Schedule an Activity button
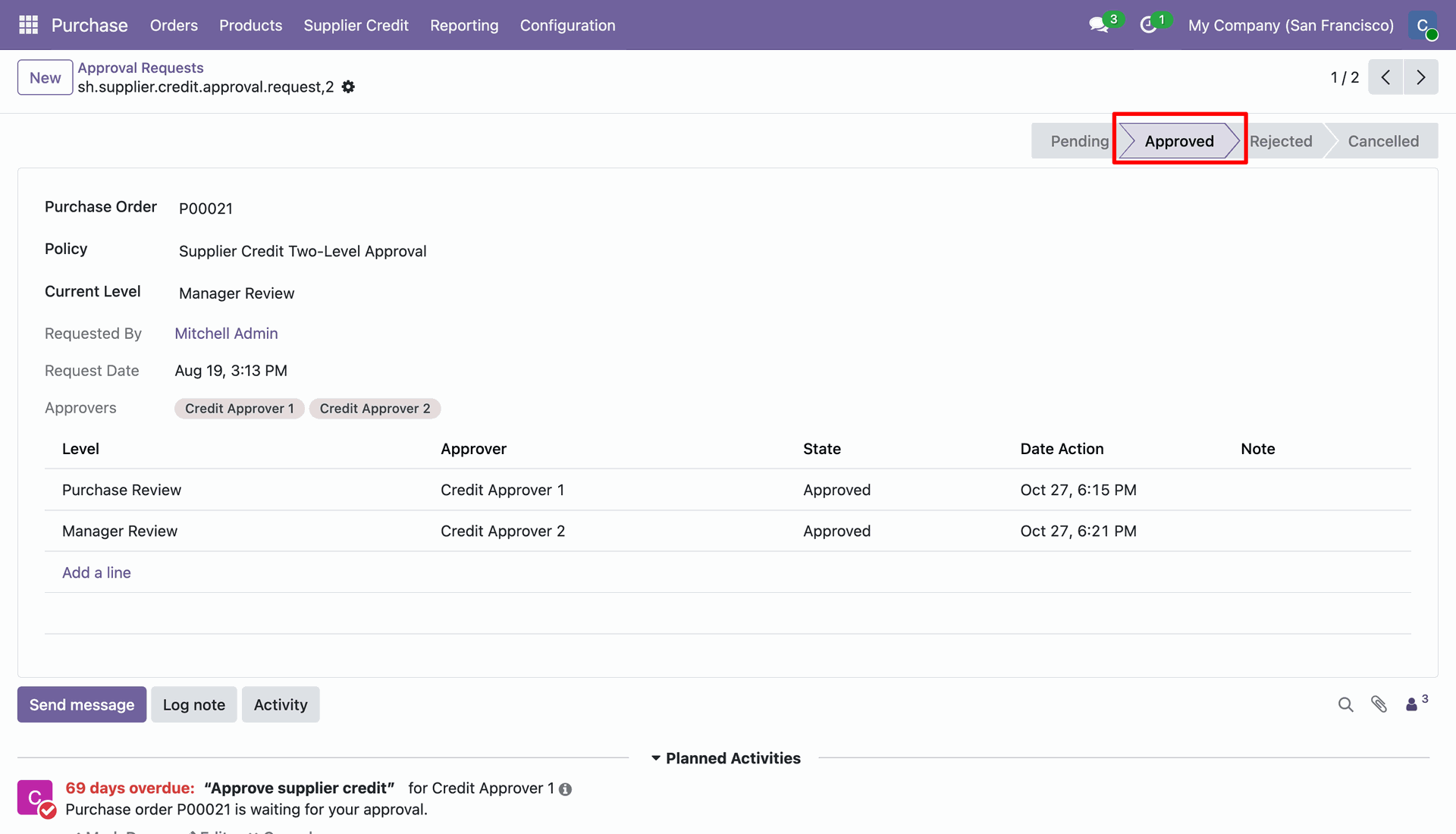Image resolution: width=1456 pixels, height=834 pixels. pos(281,704)
